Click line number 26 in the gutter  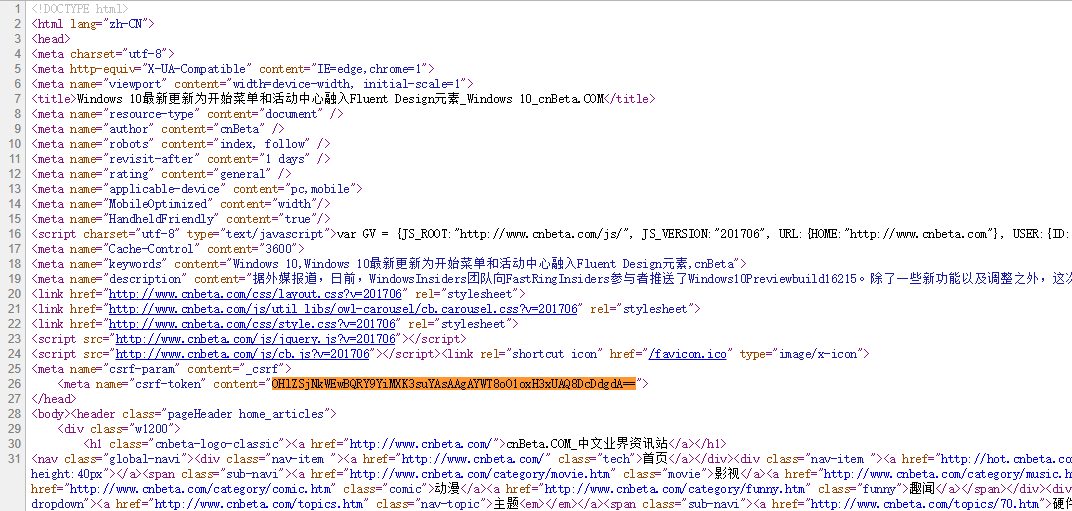[15, 384]
